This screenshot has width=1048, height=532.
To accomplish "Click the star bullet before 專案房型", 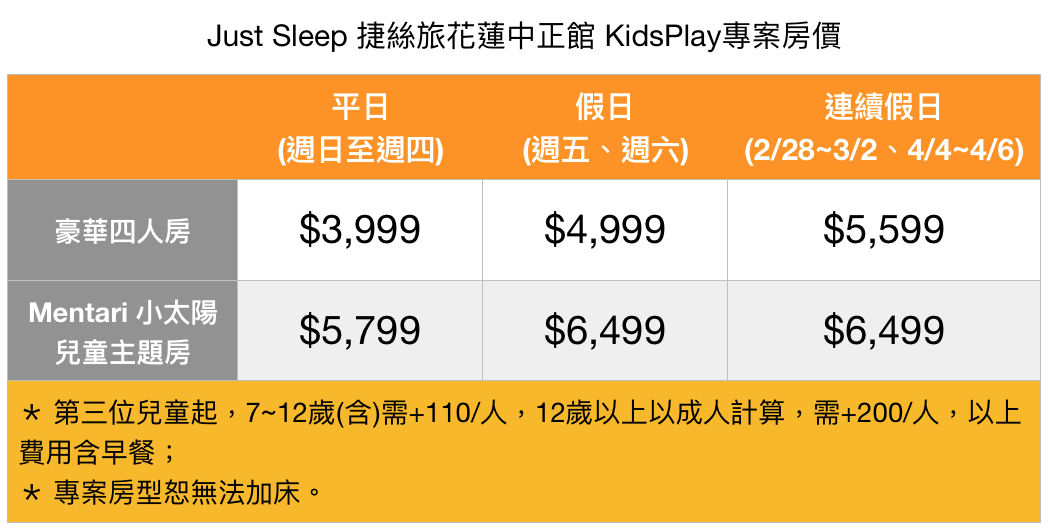I will click(x=31, y=495).
